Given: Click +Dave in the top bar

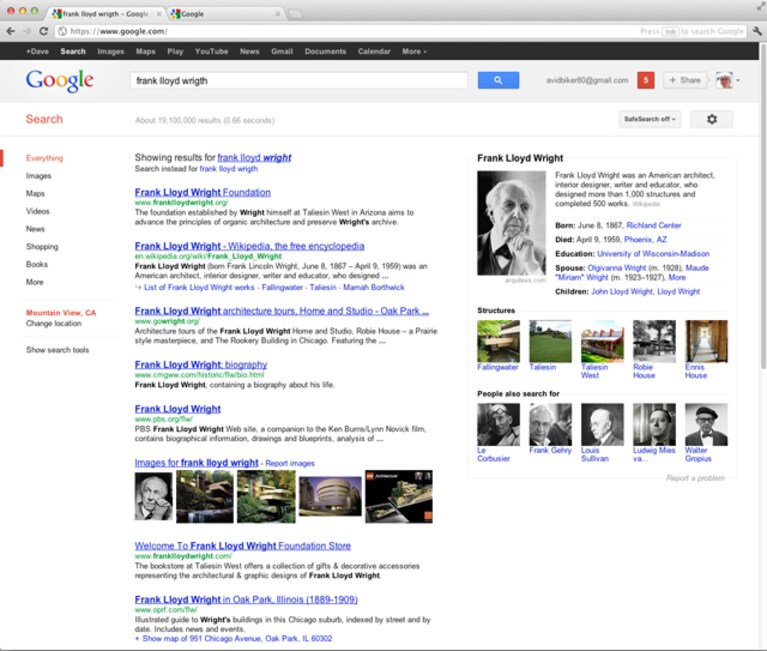Looking at the screenshot, I should coord(38,51).
